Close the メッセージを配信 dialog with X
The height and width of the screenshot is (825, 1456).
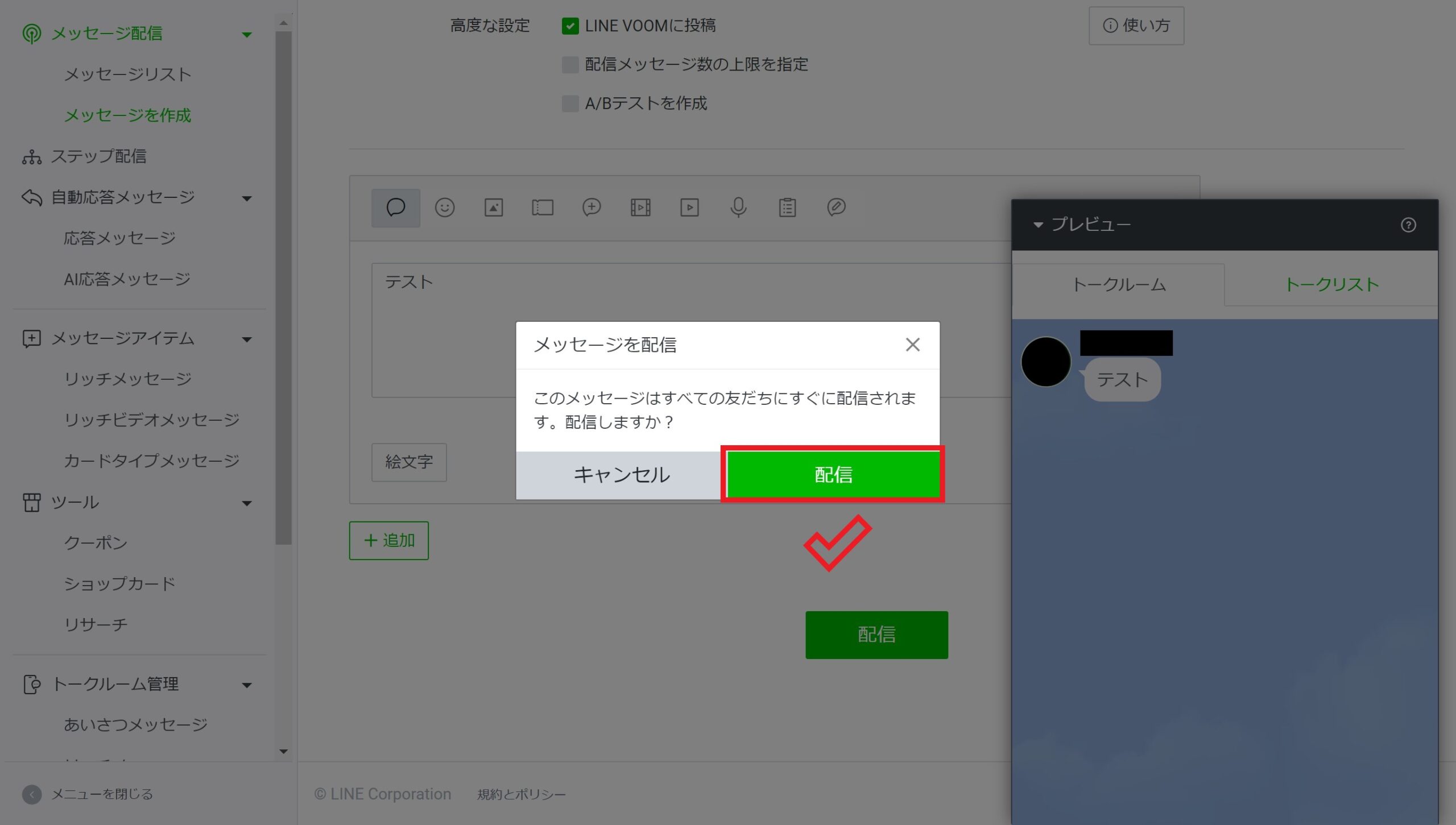[x=912, y=345]
